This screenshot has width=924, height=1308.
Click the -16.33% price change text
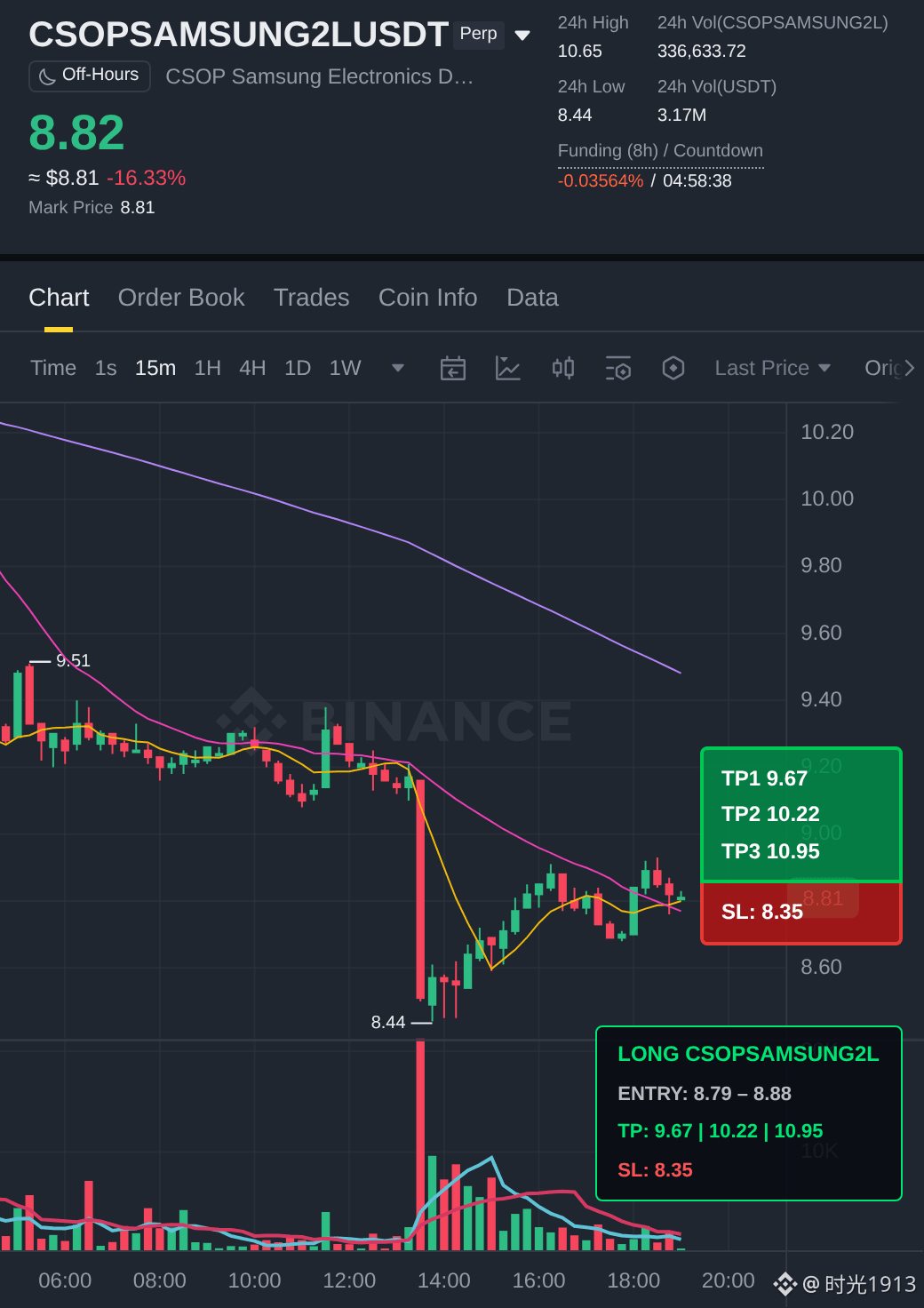tap(147, 178)
